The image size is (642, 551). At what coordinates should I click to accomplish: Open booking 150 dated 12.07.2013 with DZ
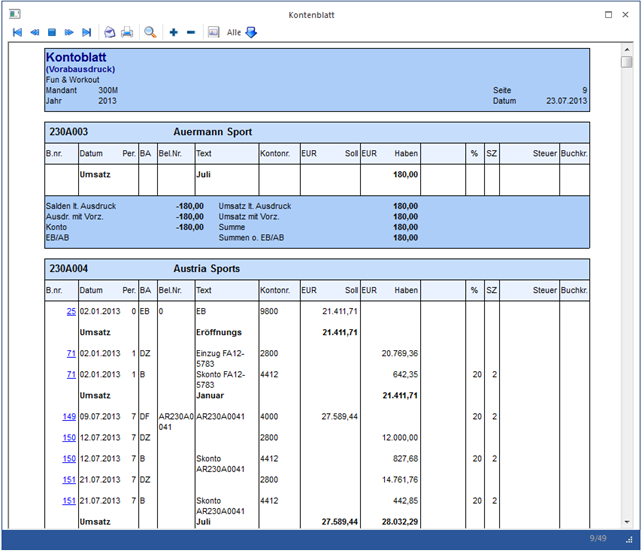pos(69,437)
